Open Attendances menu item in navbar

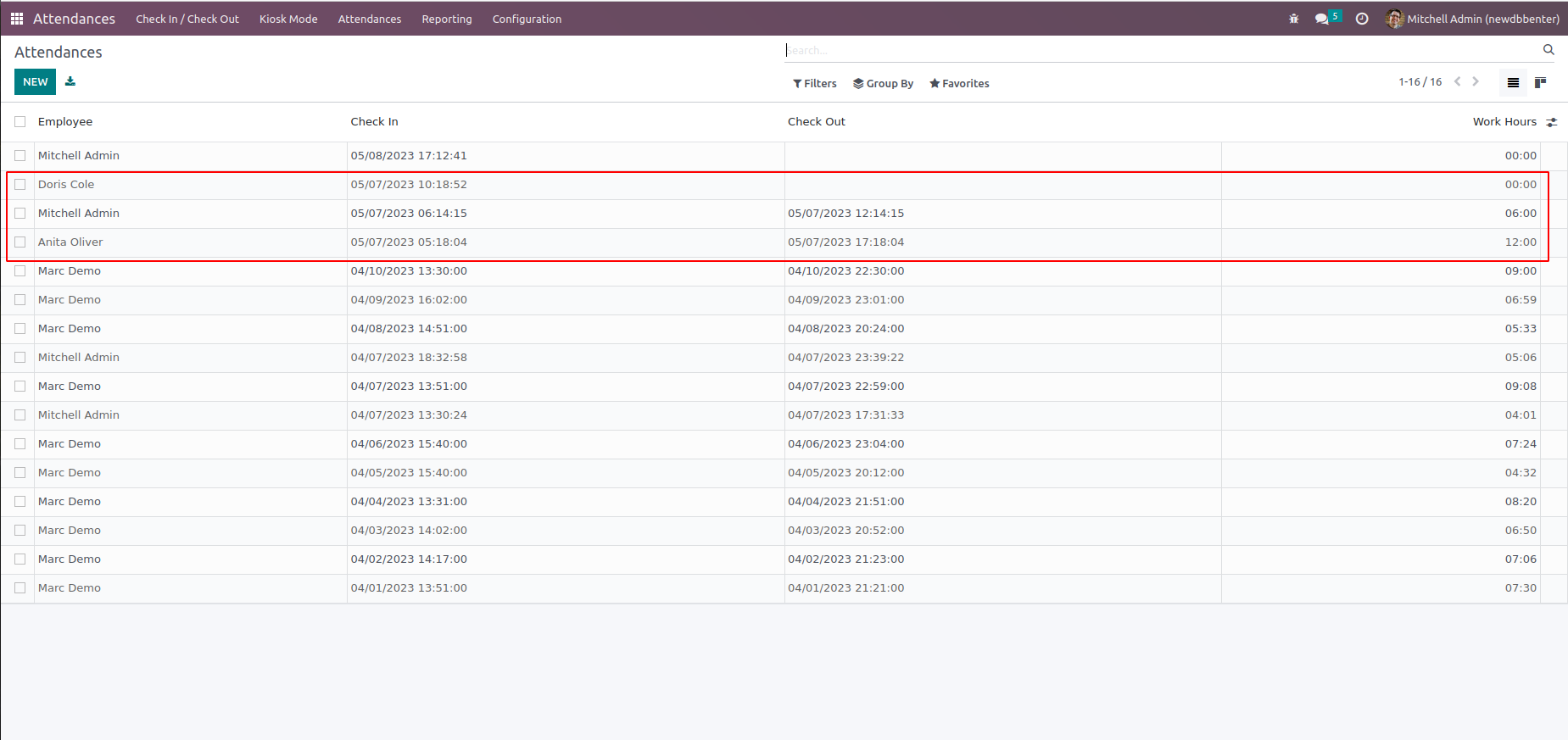click(x=370, y=19)
